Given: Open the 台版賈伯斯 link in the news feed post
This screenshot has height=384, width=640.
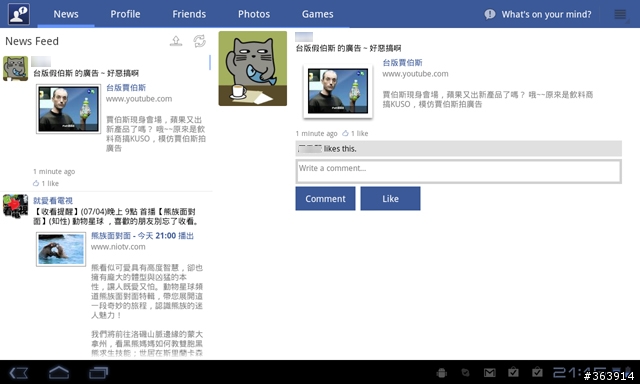Looking at the screenshot, I should tap(126, 87).
